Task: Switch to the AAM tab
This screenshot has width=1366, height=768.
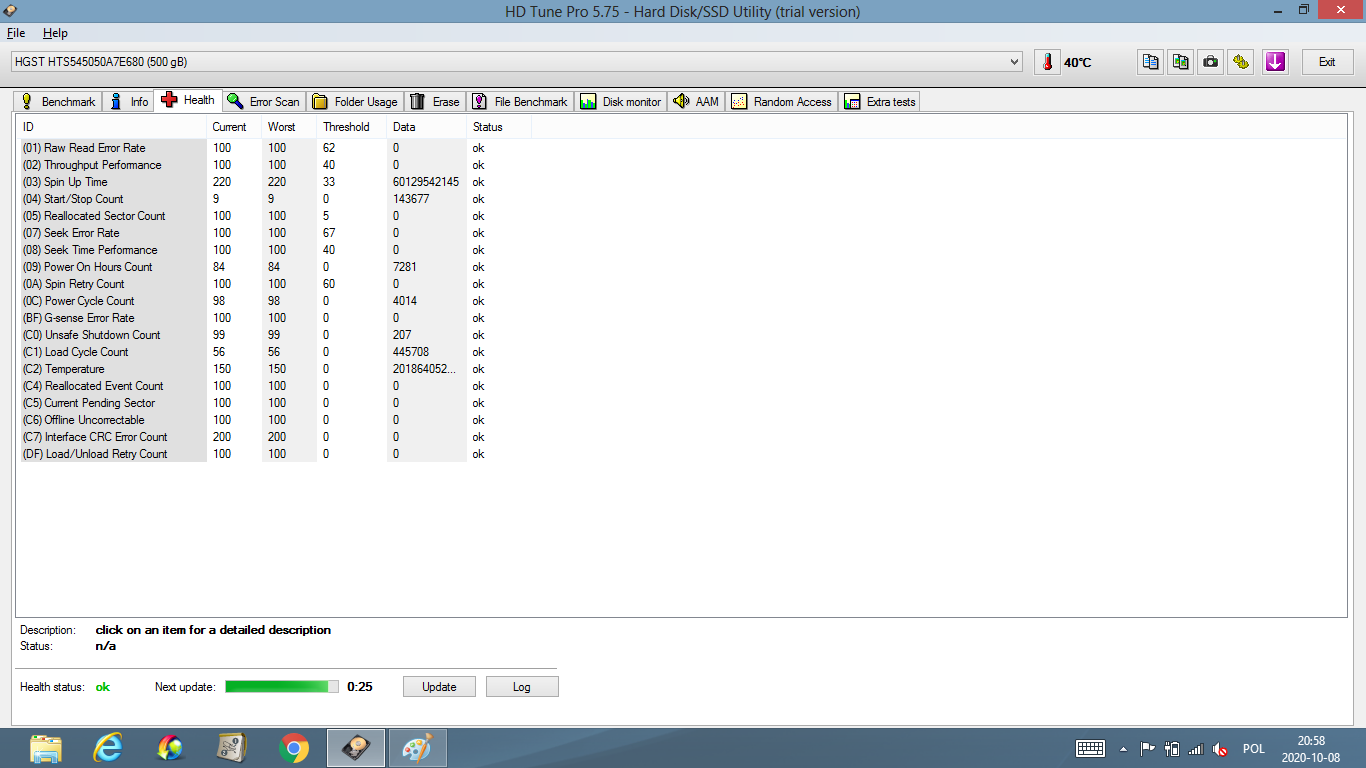Action: click(x=696, y=102)
